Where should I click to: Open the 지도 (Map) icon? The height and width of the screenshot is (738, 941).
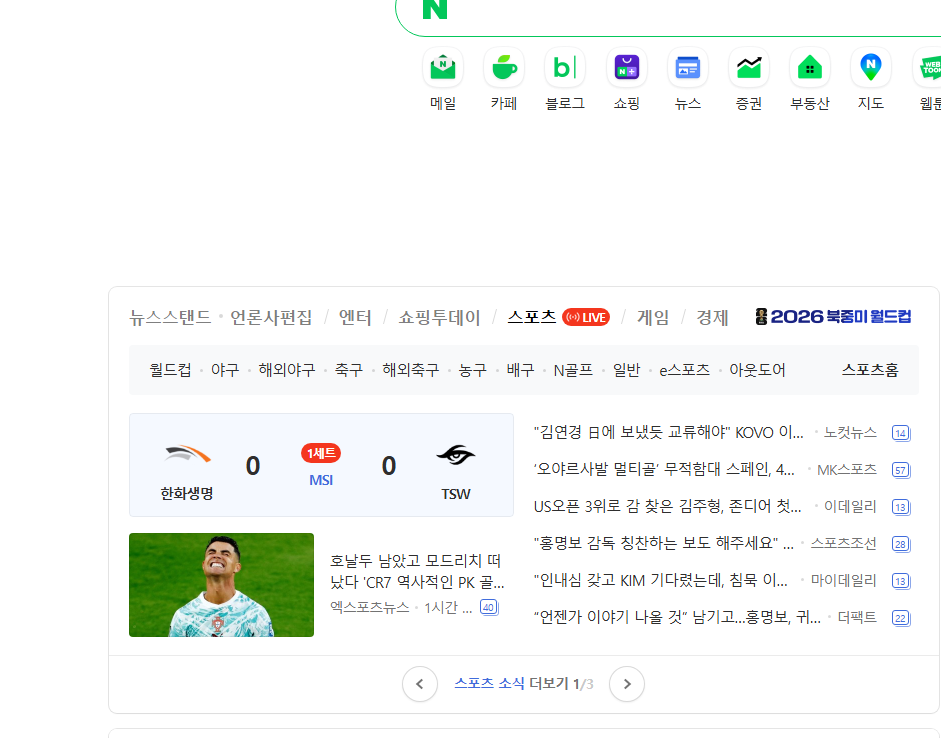871,68
